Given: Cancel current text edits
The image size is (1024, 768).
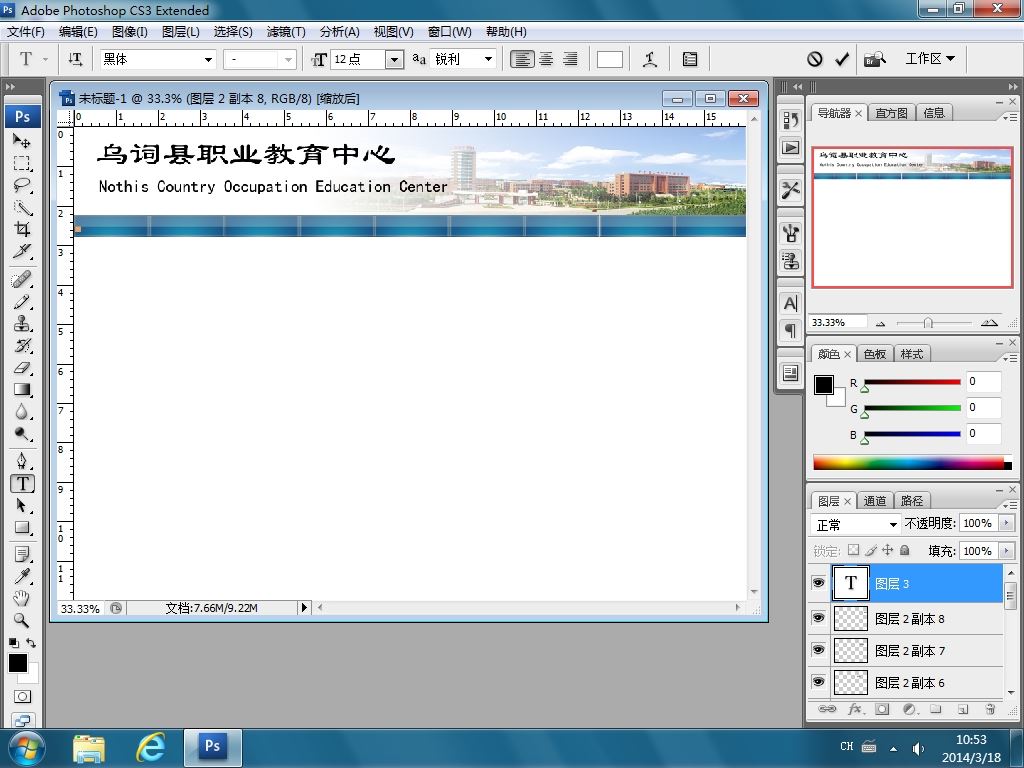Looking at the screenshot, I should (x=814, y=59).
